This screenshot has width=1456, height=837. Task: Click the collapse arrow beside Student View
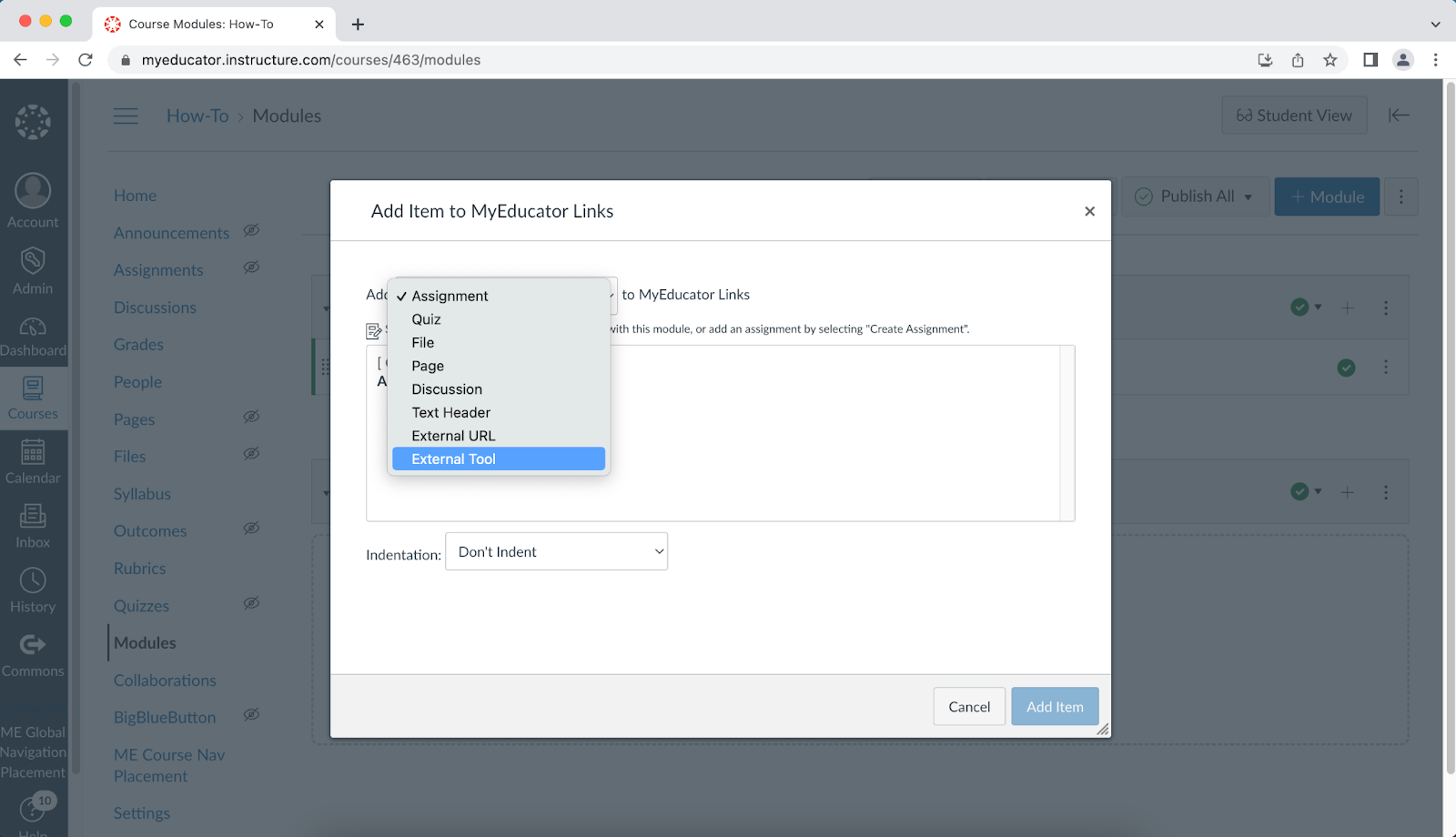[1399, 115]
